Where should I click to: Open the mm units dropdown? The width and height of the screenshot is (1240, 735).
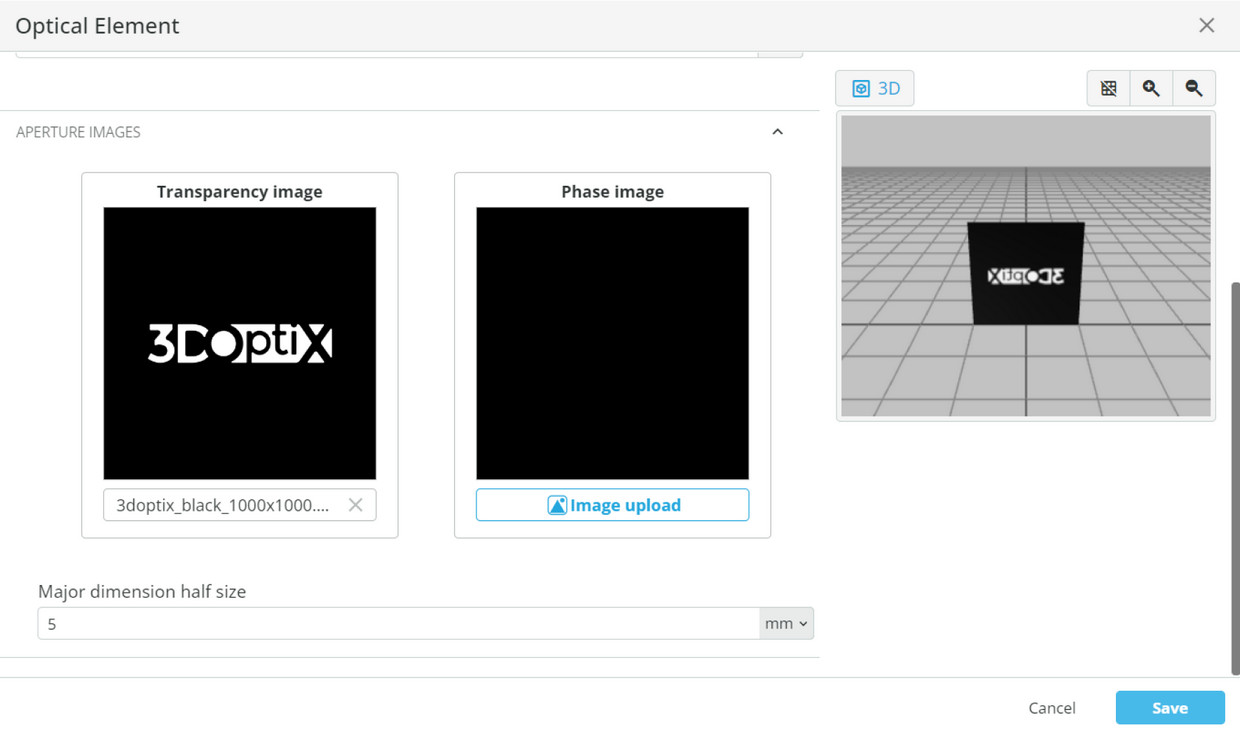tap(786, 623)
